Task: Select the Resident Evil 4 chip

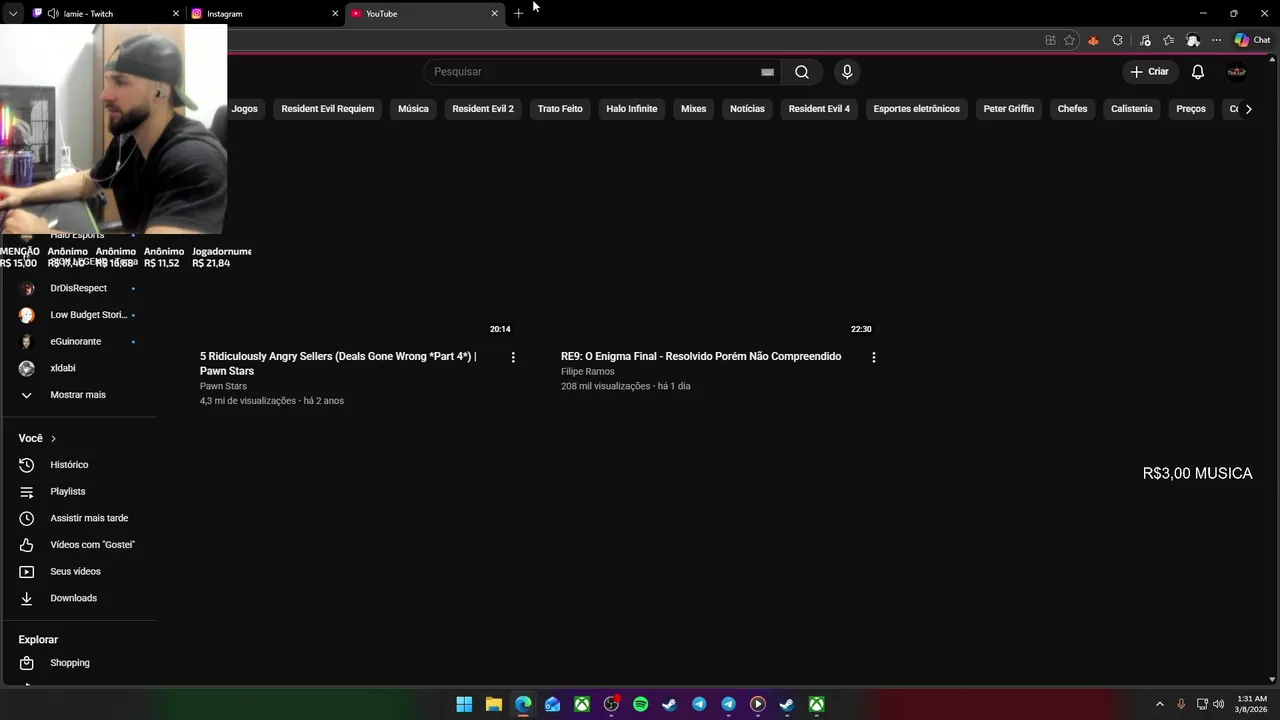Action: [x=819, y=109]
